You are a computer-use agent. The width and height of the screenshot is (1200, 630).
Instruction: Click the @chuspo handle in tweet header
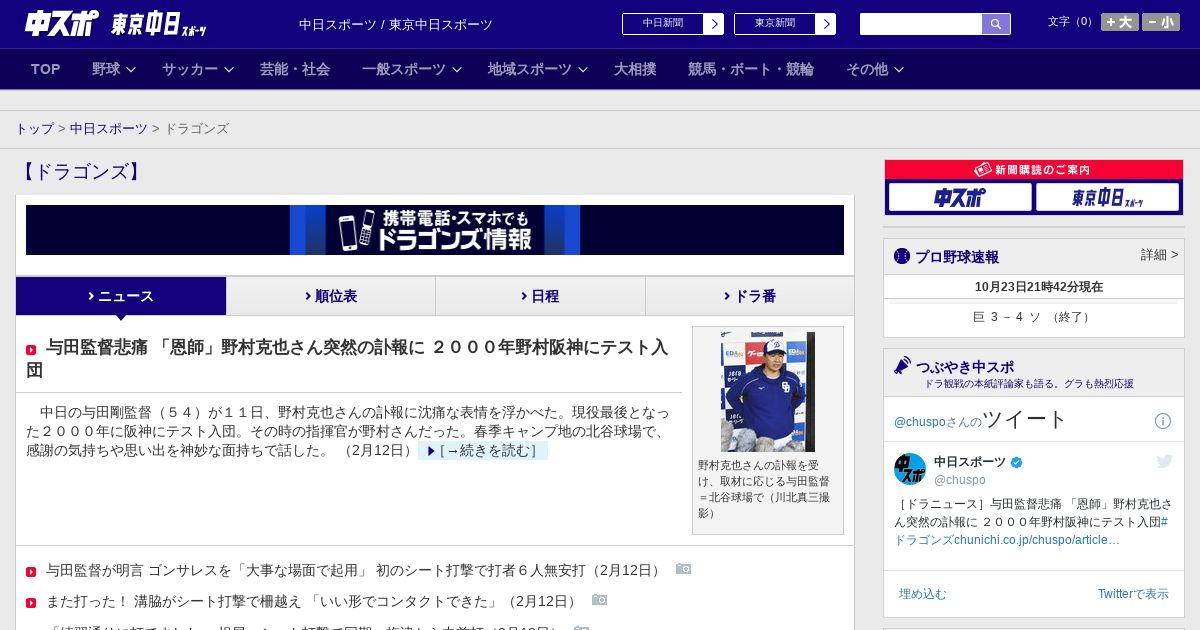click(960, 480)
